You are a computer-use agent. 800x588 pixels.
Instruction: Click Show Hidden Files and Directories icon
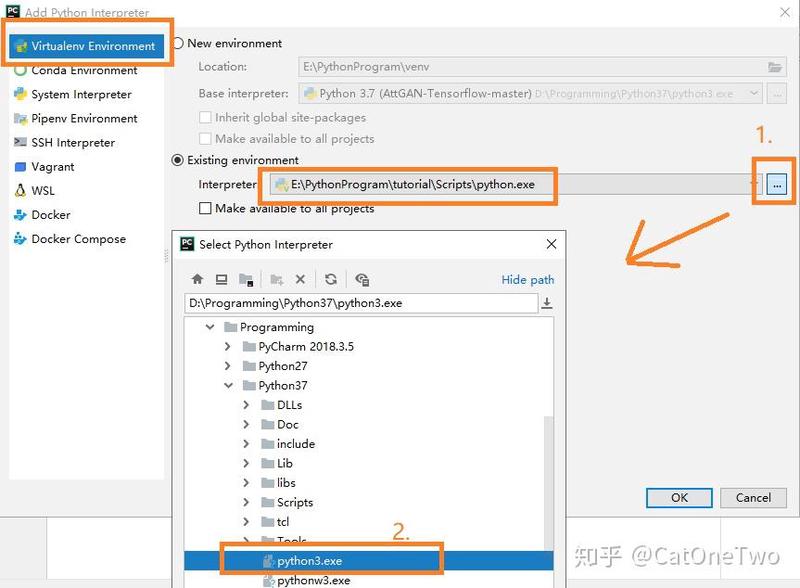point(362,279)
